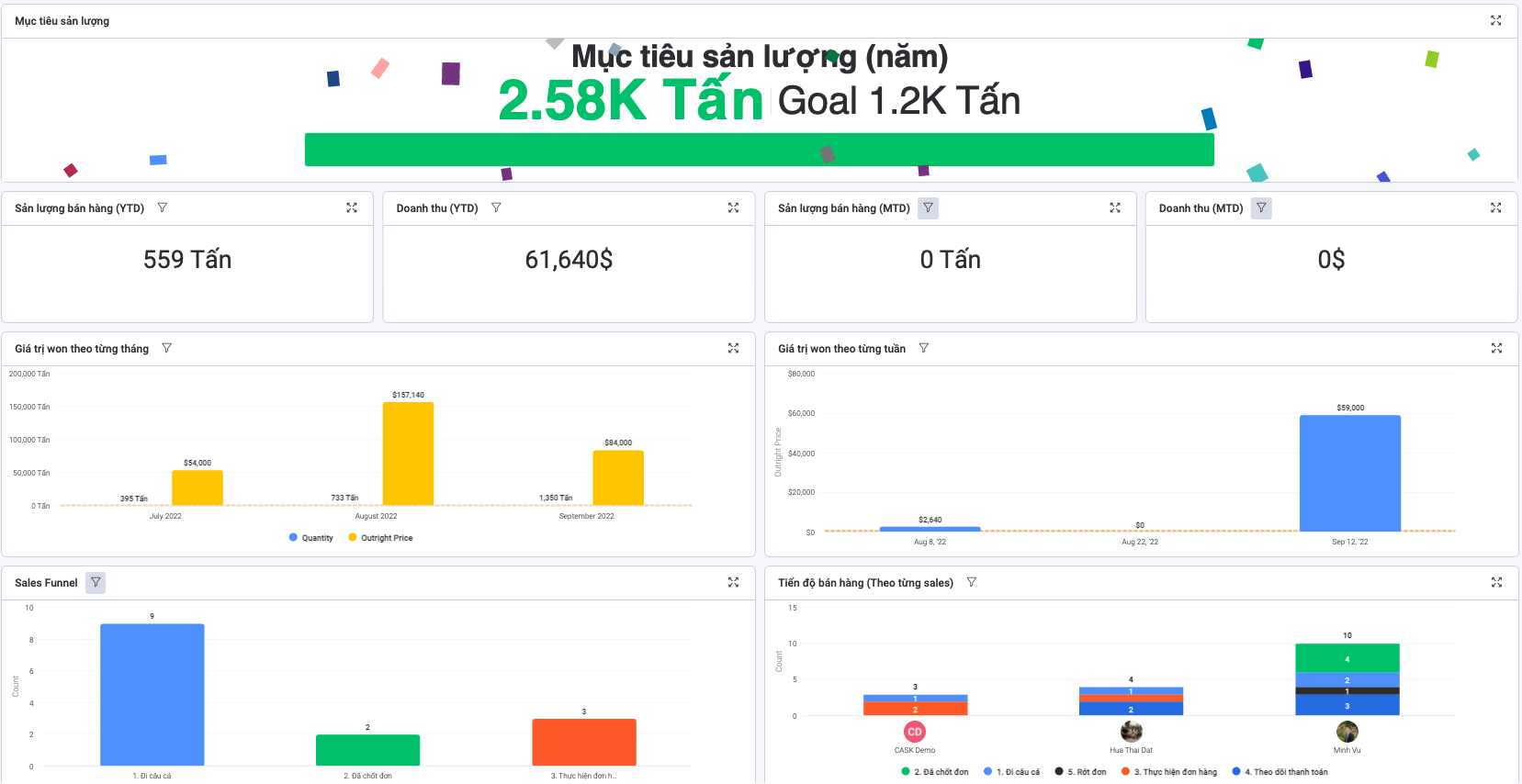The width and height of the screenshot is (1522, 784).
Task: Toggle Quantity series in the legend
Action: [311, 538]
